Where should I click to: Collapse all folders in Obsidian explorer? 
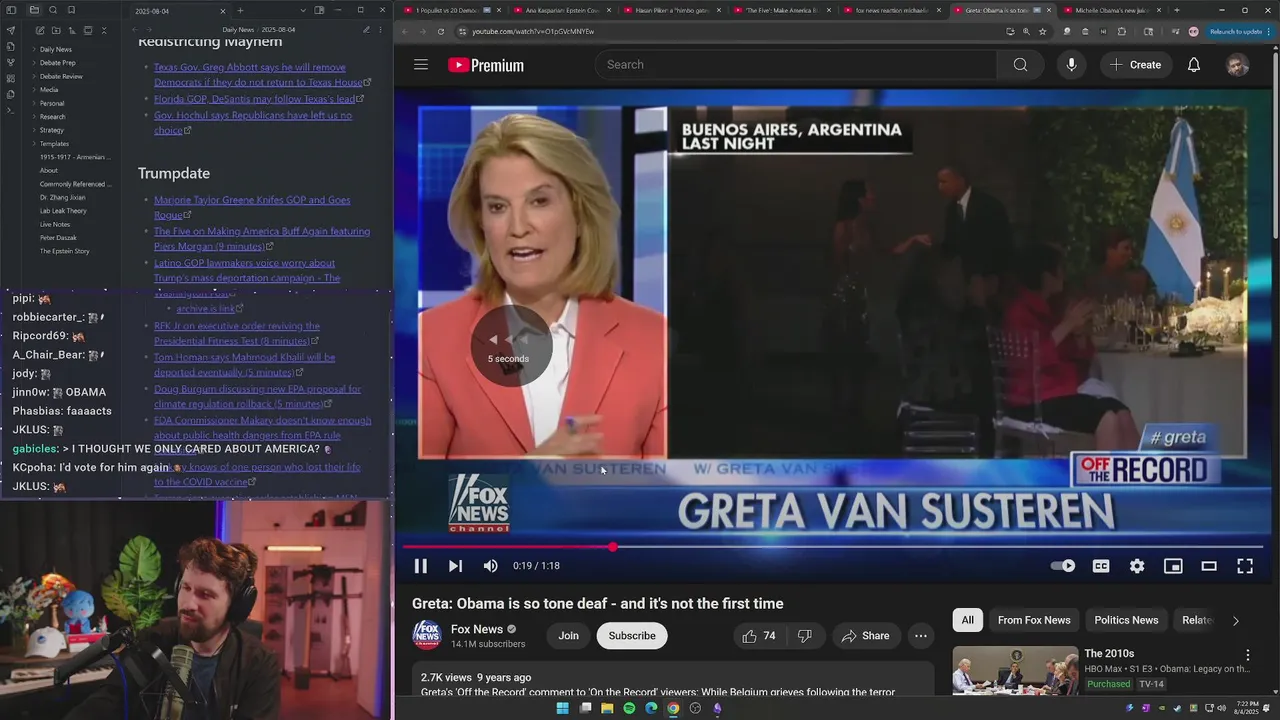(104, 31)
